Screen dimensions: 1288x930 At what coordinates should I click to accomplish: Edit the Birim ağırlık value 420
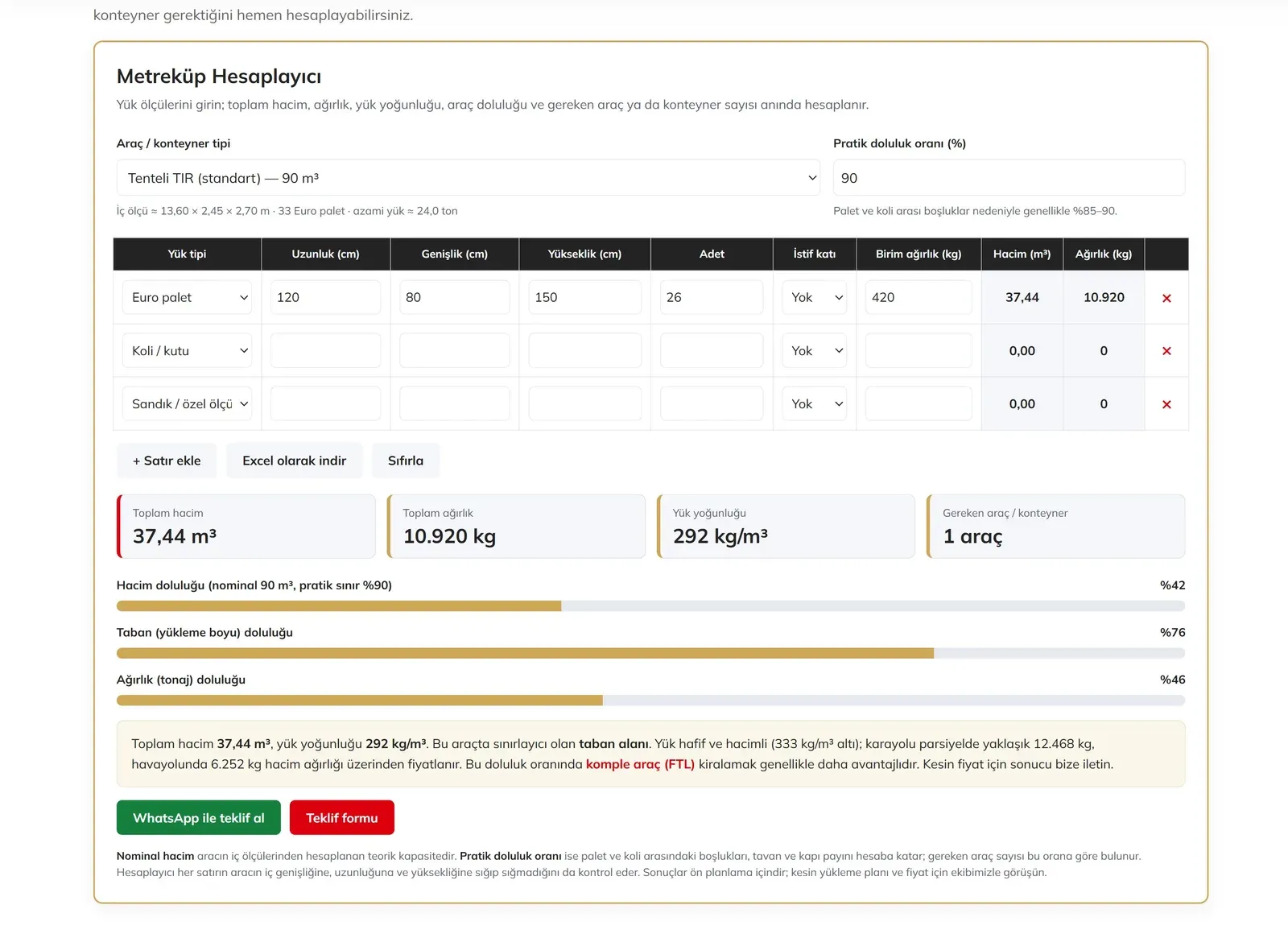pyautogui.click(x=919, y=297)
